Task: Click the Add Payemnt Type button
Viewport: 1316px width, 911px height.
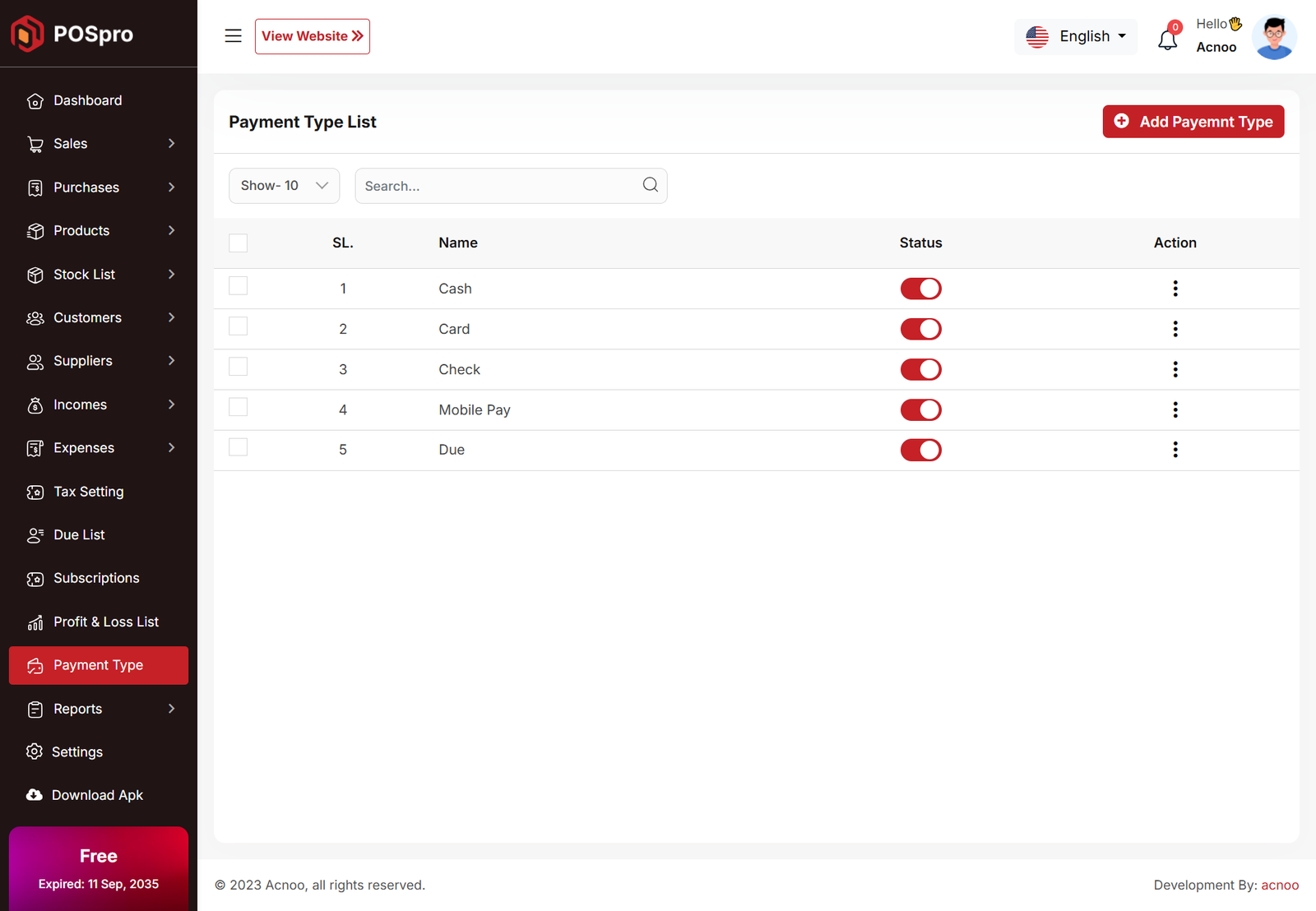Action: tap(1193, 122)
